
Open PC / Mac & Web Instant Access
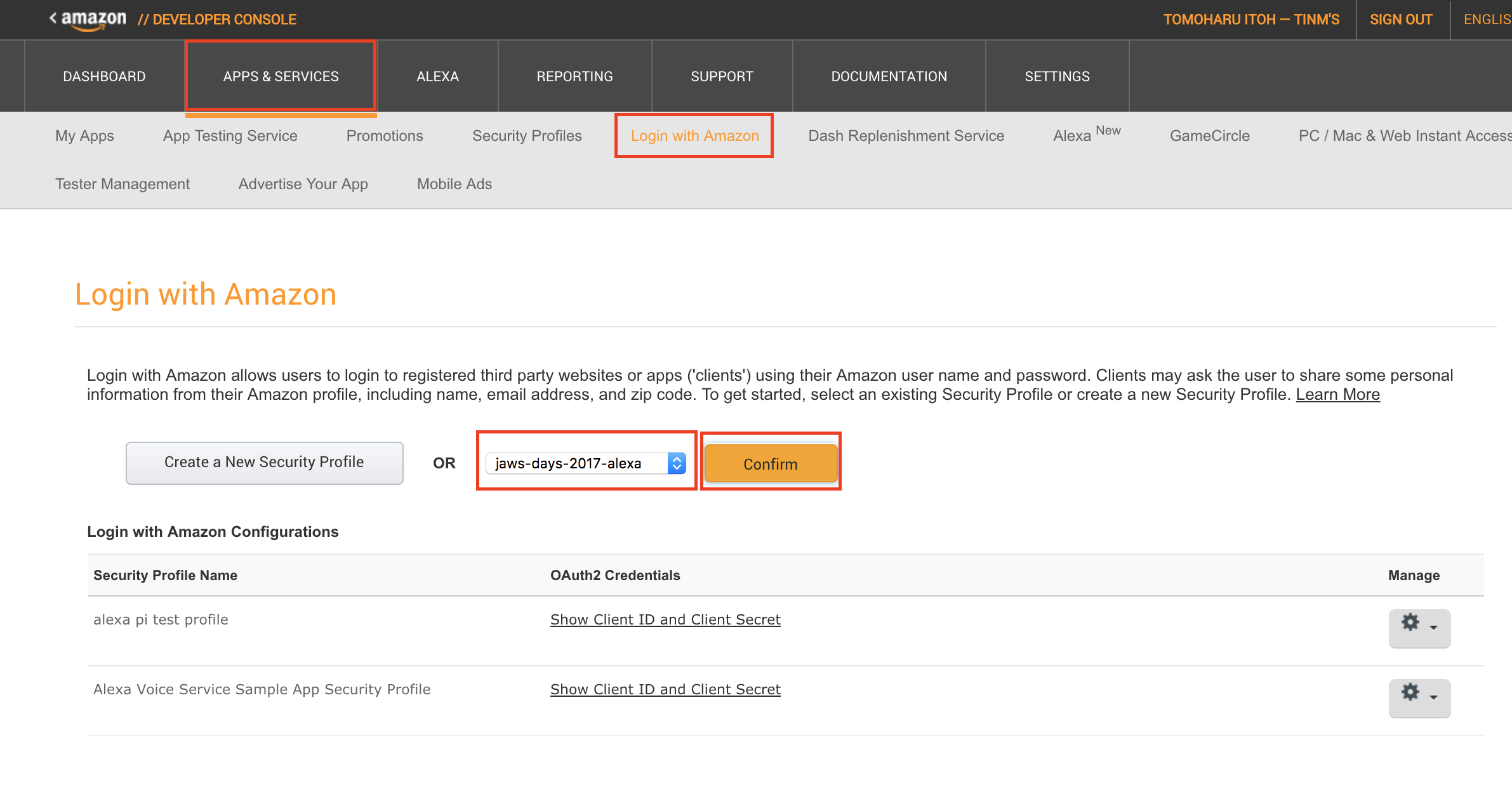[x=1405, y=136]
